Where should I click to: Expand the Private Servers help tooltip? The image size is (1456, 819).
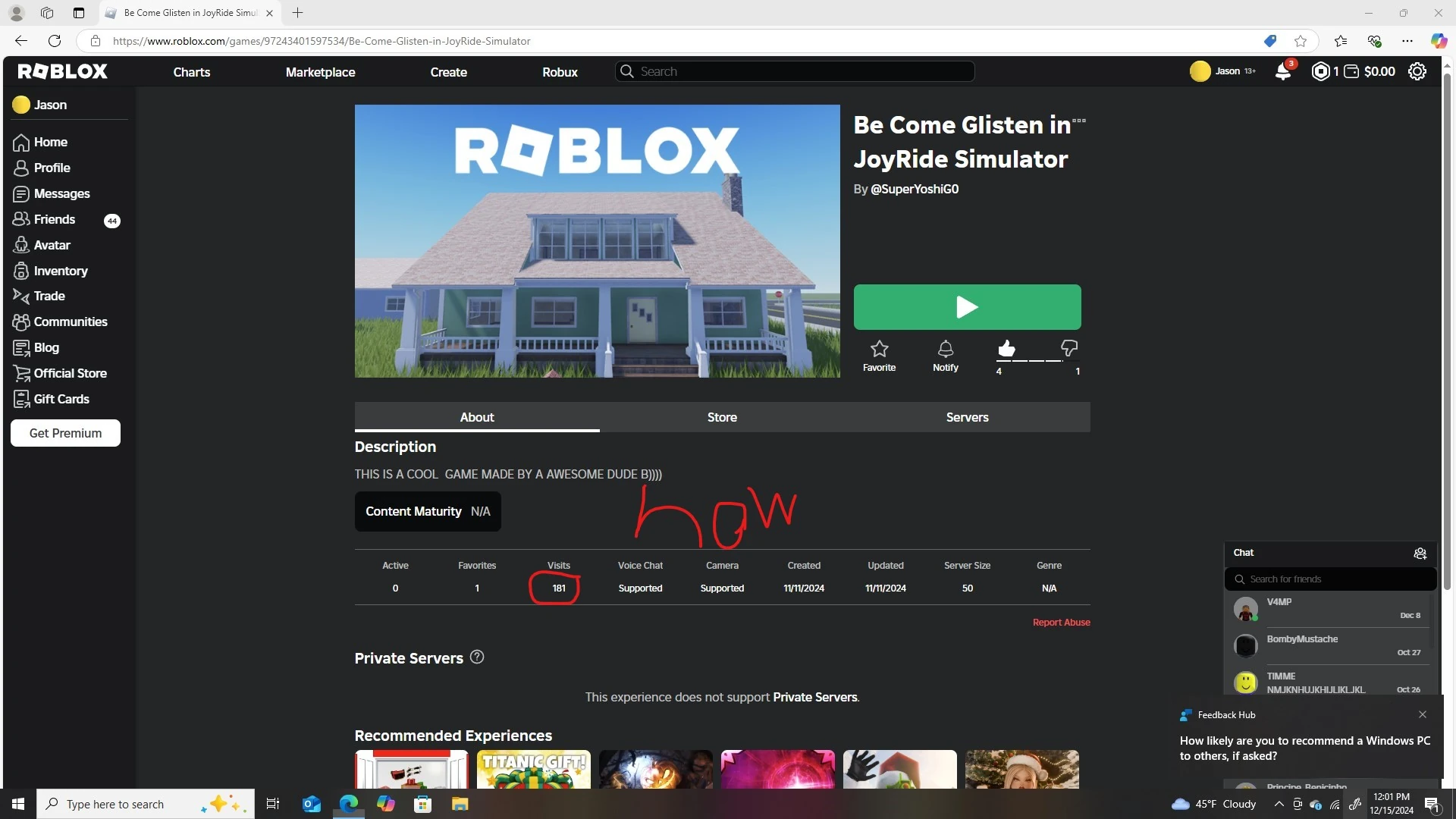476,657
